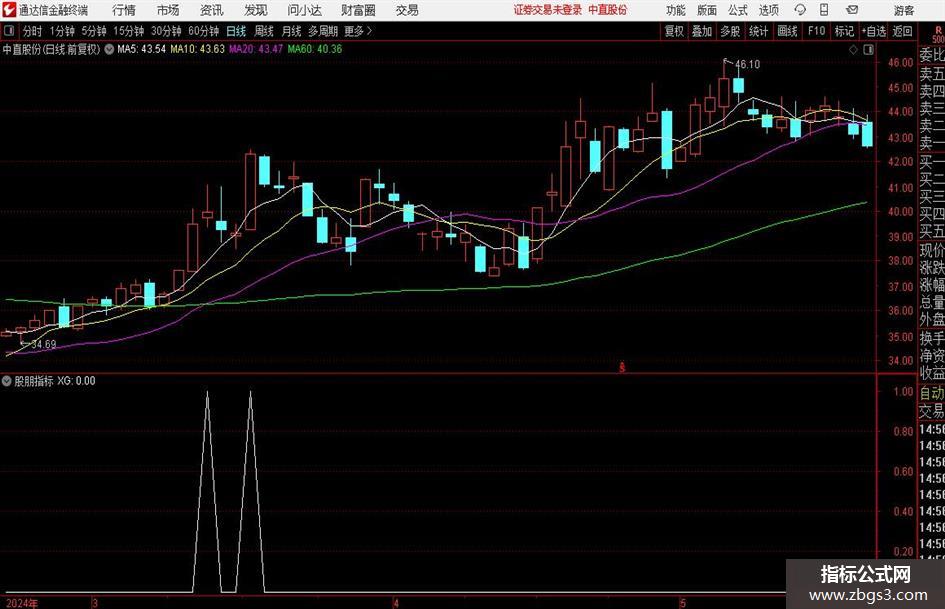Image resolution: width=945 pixels, height=609 pixels.
Task: Click the mobile phone icon
Action: 824,10
